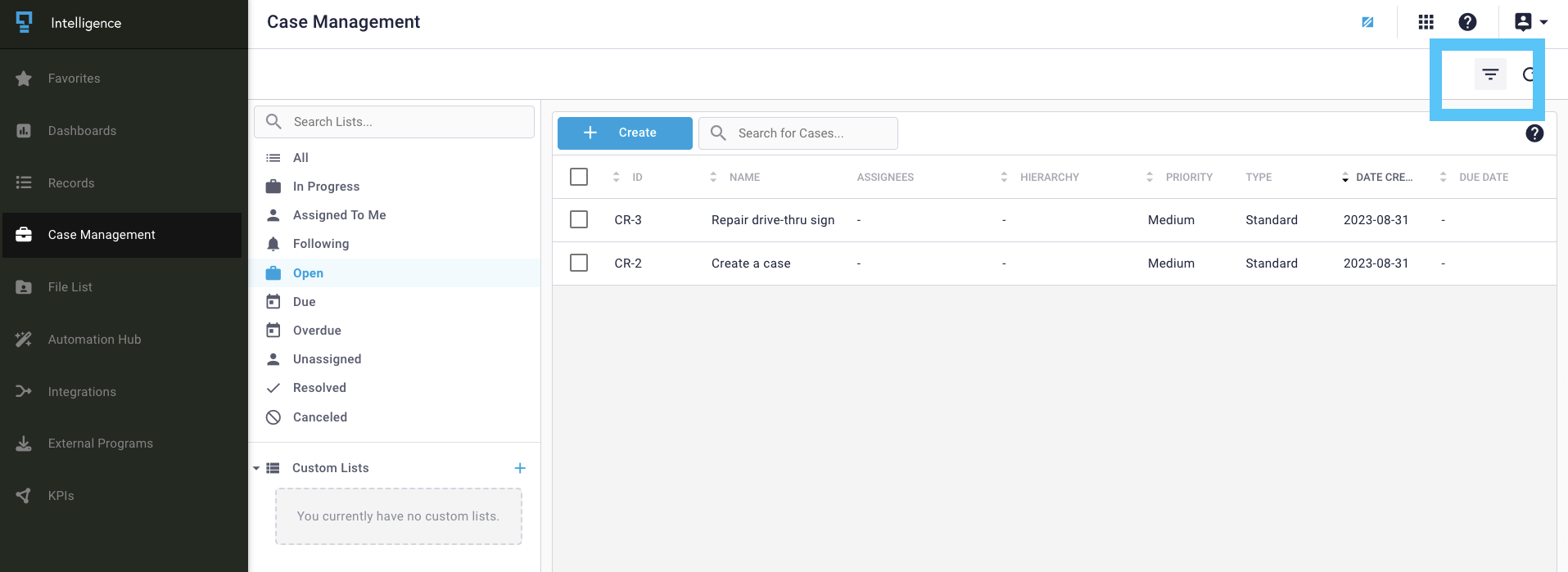Click the blue edit icon in header
1568x572 pixels.
1367,22
